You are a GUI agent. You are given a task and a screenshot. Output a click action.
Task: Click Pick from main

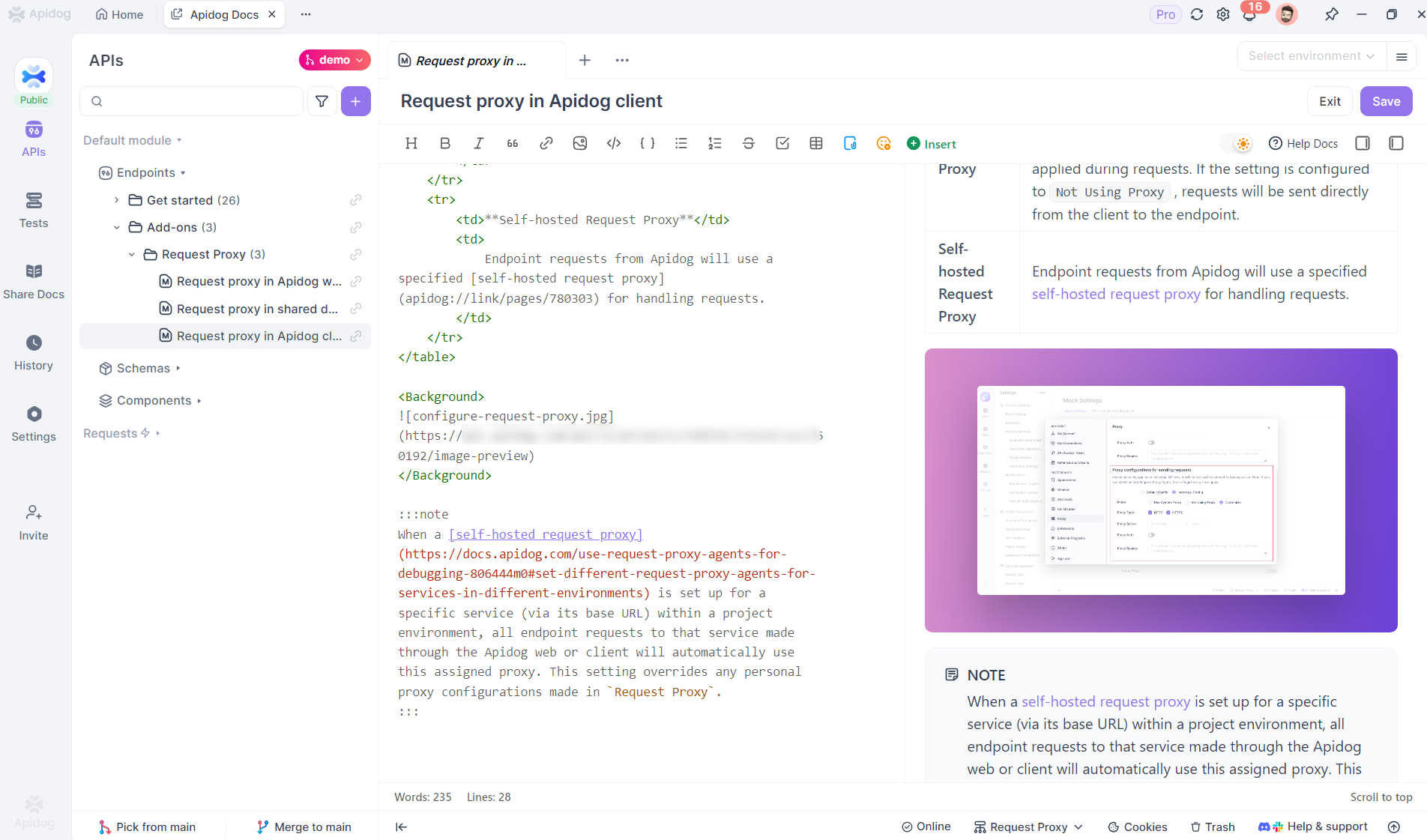pos(147,827)
